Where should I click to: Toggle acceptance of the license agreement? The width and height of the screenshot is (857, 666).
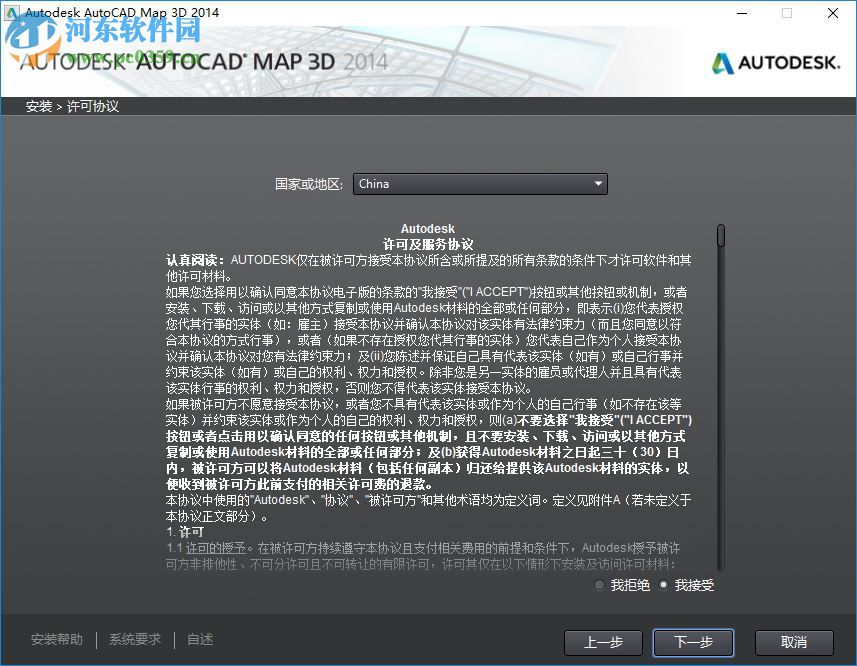point(663,586)
